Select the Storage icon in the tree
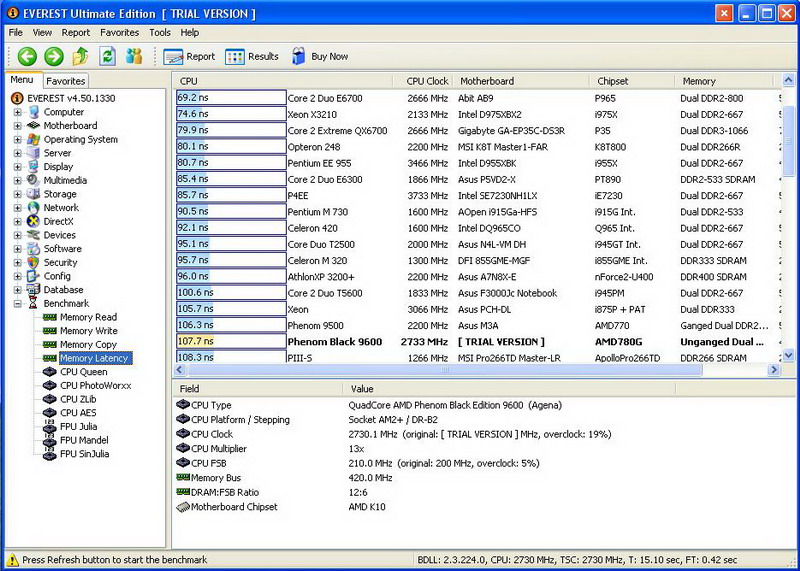 pos(34,194)
